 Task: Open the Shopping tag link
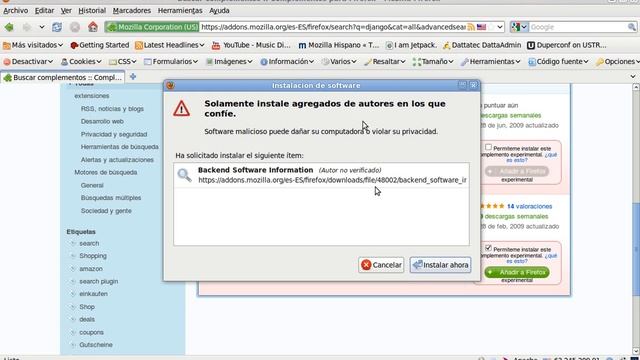(x=93, y=256)
